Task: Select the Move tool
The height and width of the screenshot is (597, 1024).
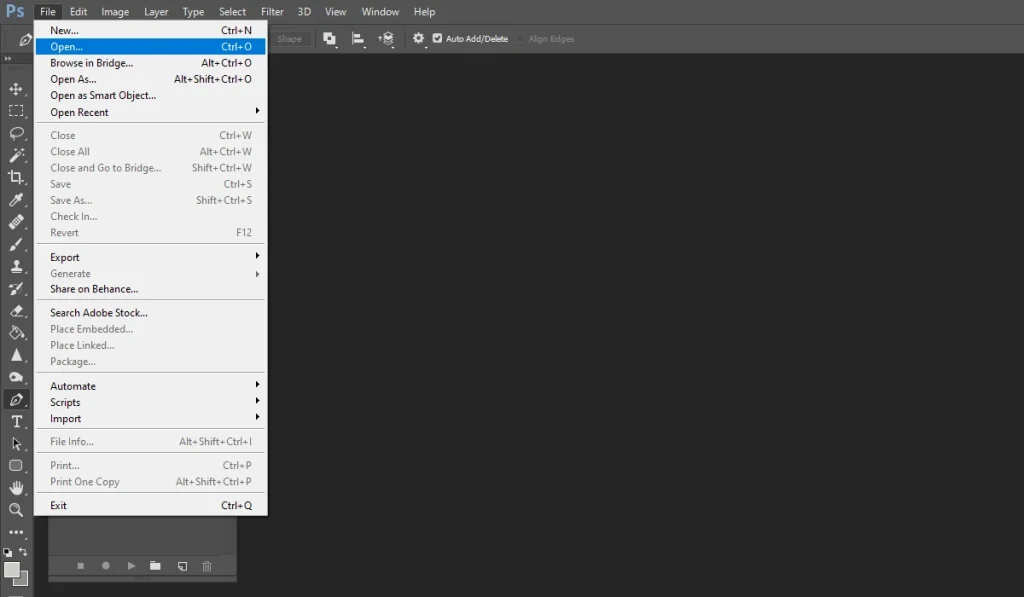Action: point(16,89)
